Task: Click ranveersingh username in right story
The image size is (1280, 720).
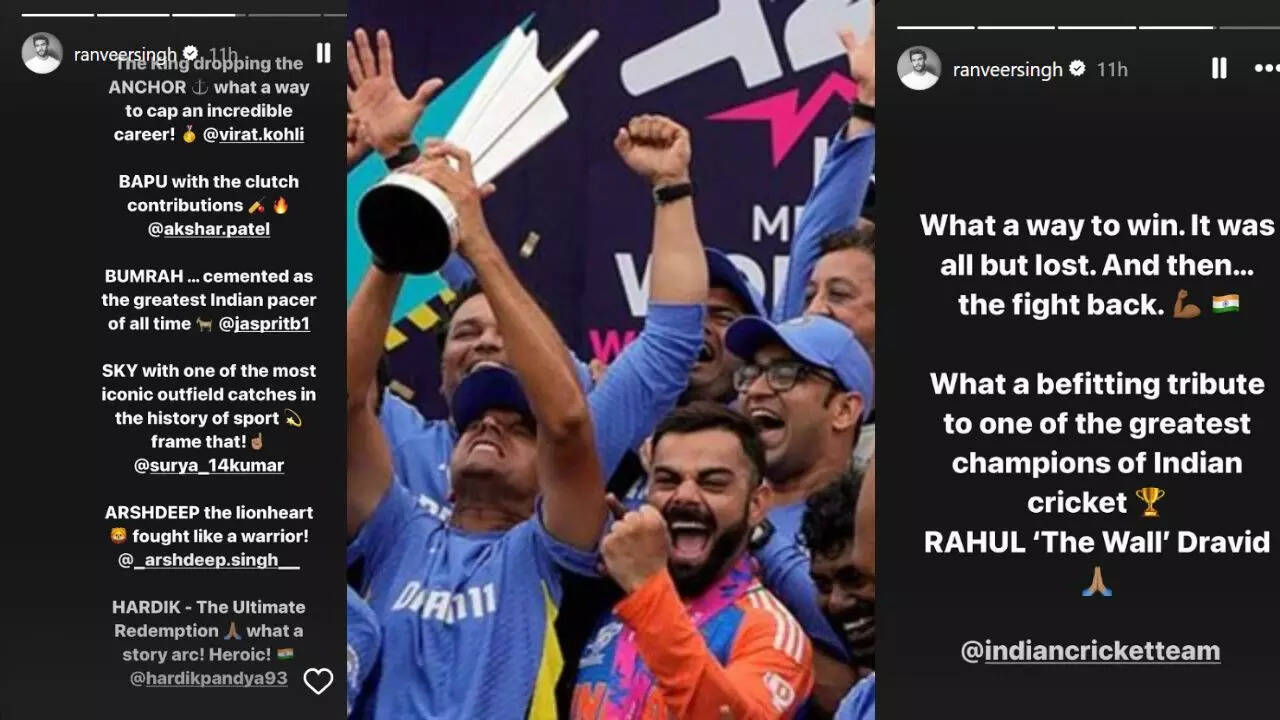Action: [1007, 69]
